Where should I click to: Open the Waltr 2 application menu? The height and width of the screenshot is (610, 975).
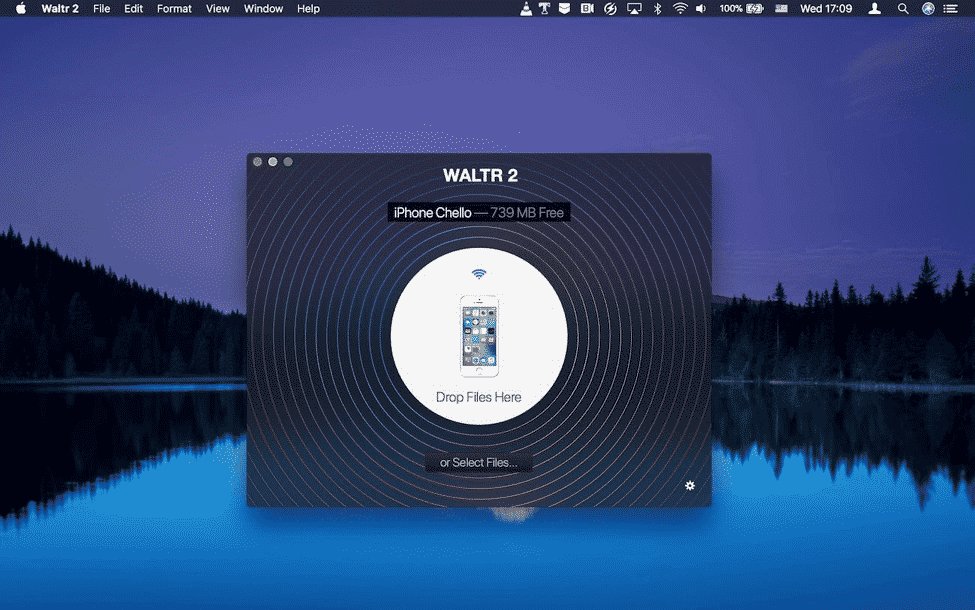tap(59, 8)
